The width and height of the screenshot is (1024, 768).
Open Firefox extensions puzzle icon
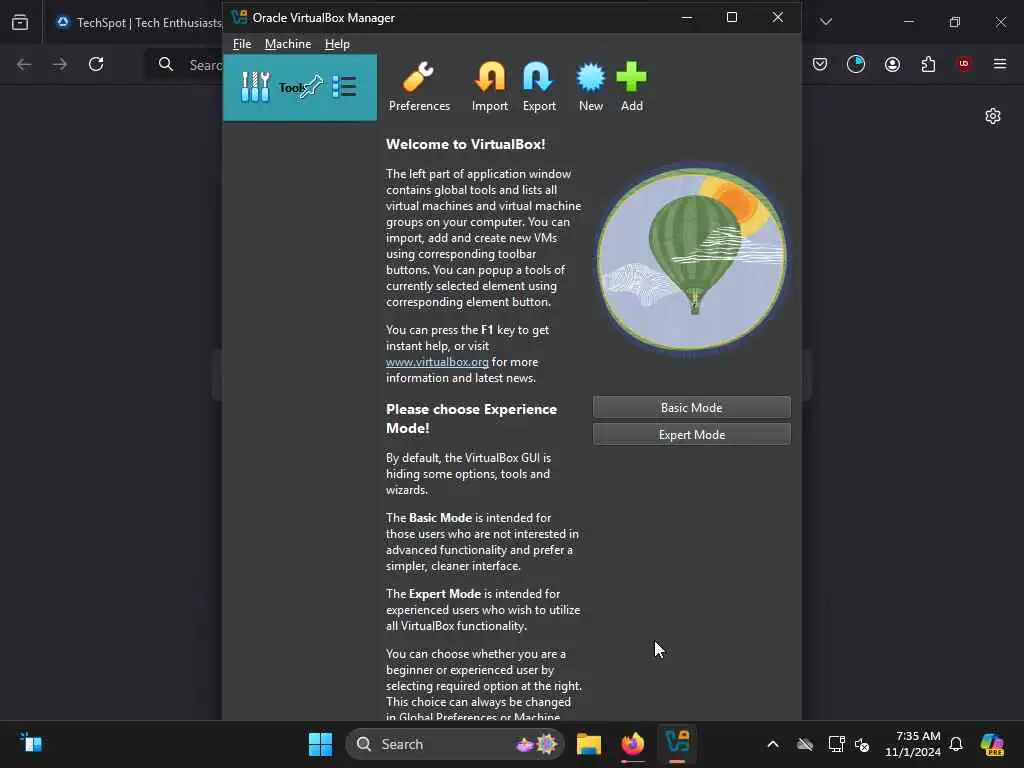point(928,64)
